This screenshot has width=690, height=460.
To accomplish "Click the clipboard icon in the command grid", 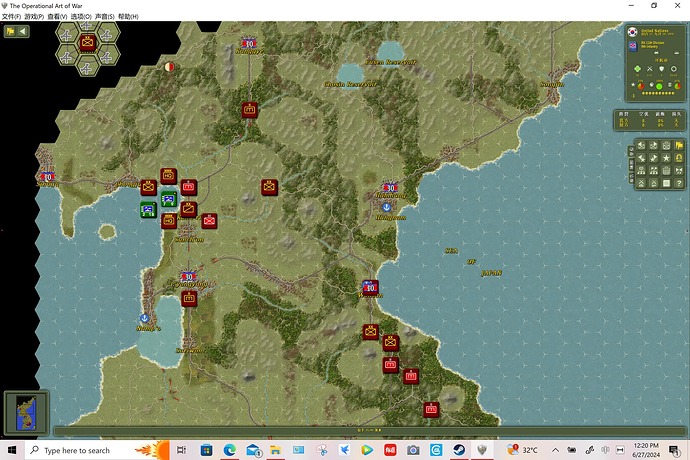I will pos(666,171).
